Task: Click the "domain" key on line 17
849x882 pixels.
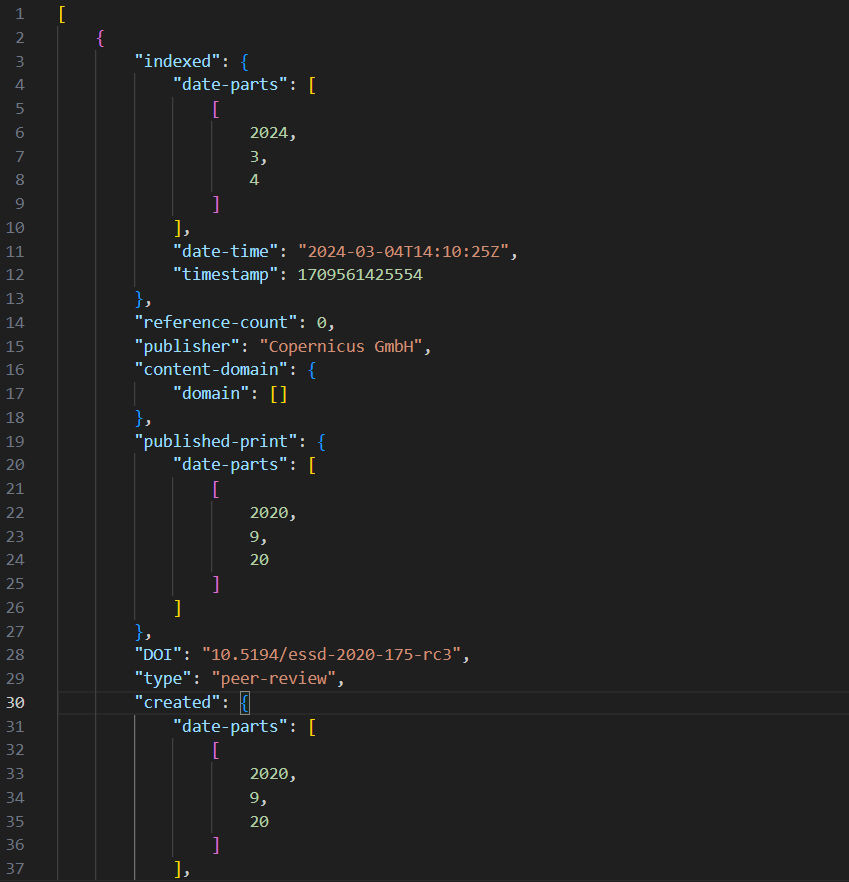Action: pos(211,394)
